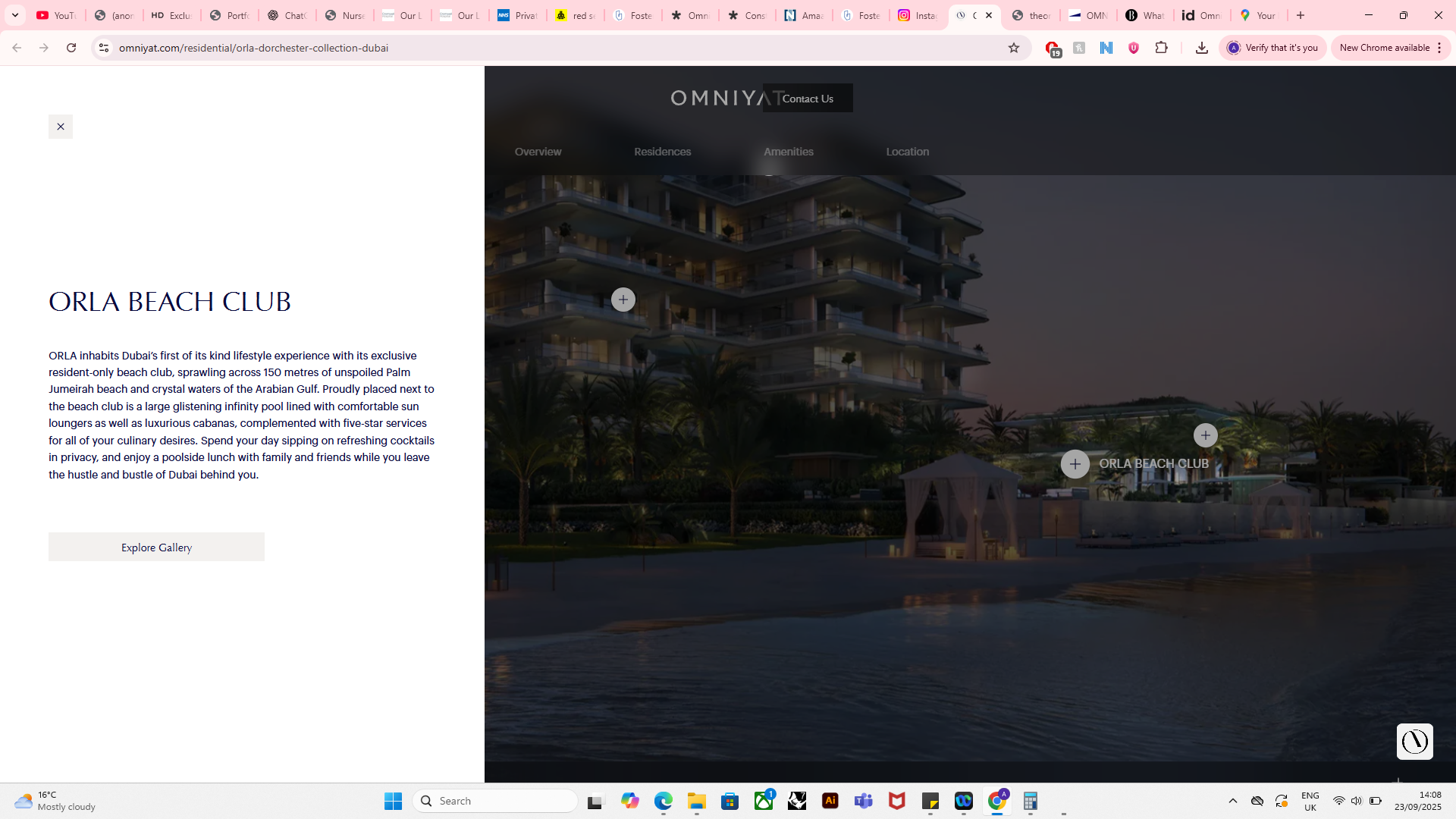Open the Contact Us link
The width and height of the screenshot is (1456, 819).
pyautogui.click(x=808, y=99)
